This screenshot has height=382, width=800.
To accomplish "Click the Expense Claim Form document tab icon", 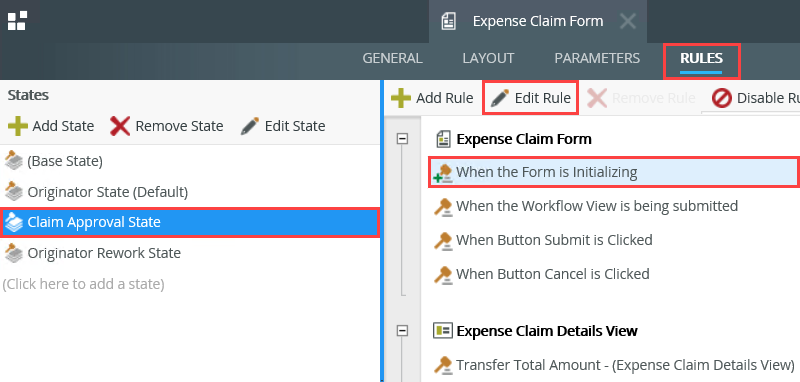I will 448,21.
